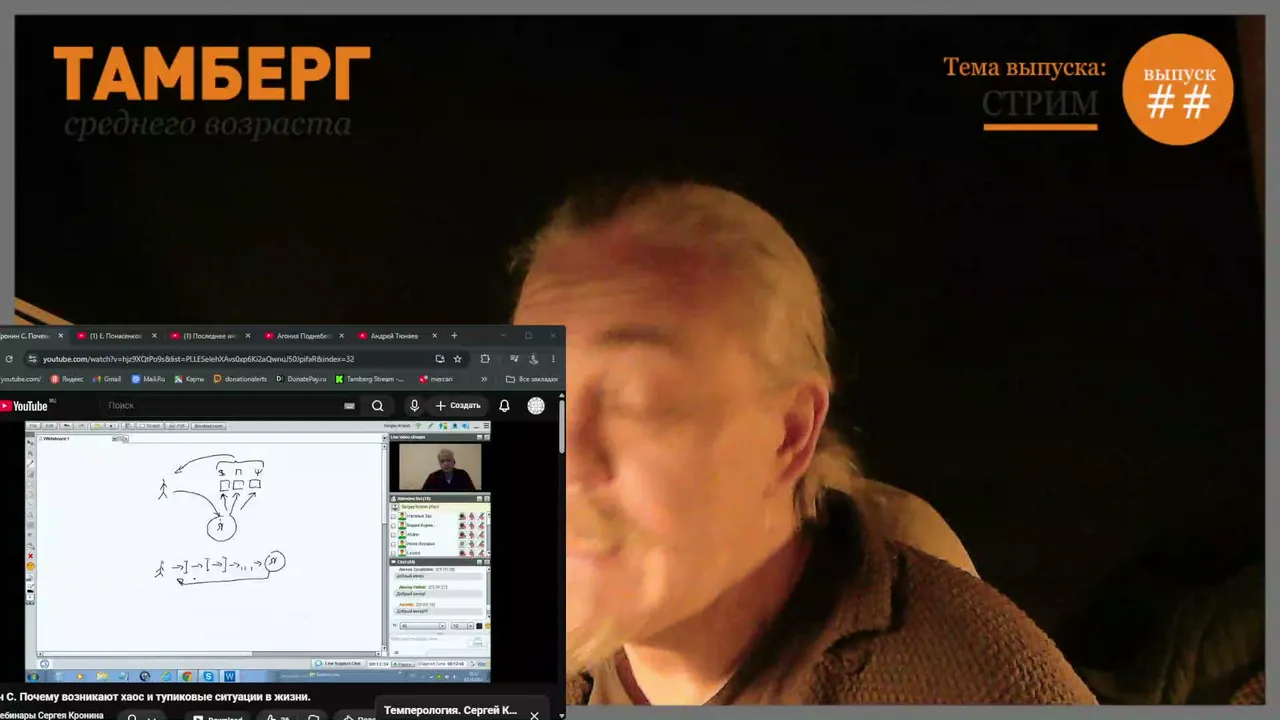Open the mercari bookmark
Image resolution: width=1280 pixels, height=720 pixels.
436,379
